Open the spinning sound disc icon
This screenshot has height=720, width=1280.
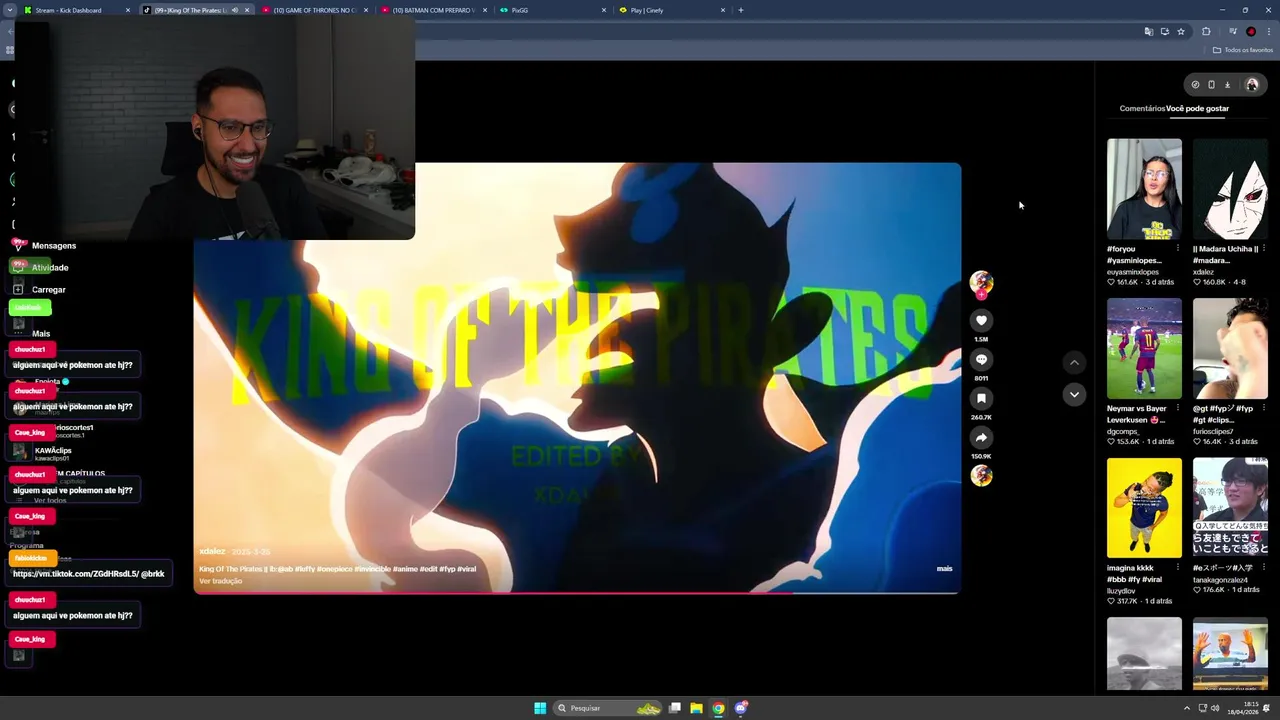[981, 476]
